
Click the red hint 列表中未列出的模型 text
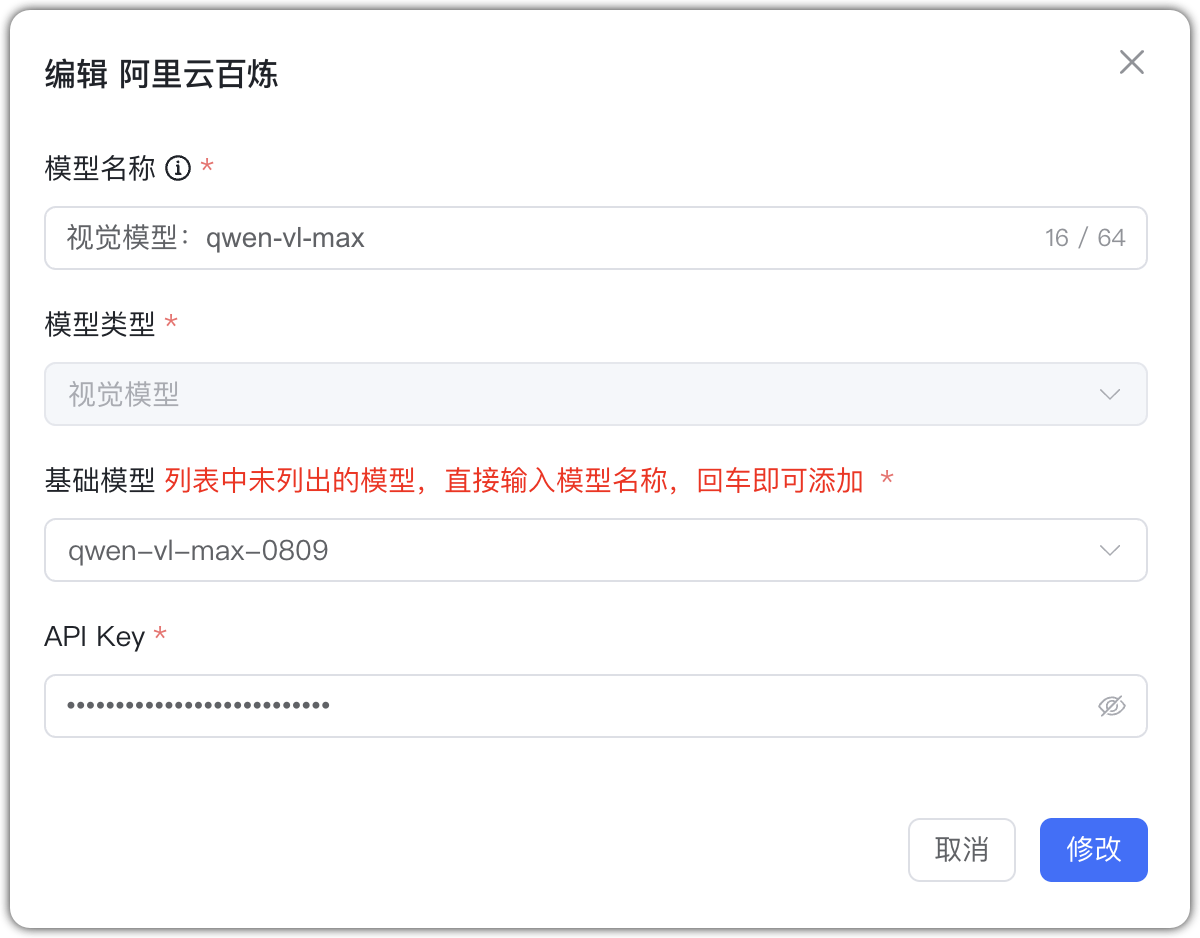514,482
